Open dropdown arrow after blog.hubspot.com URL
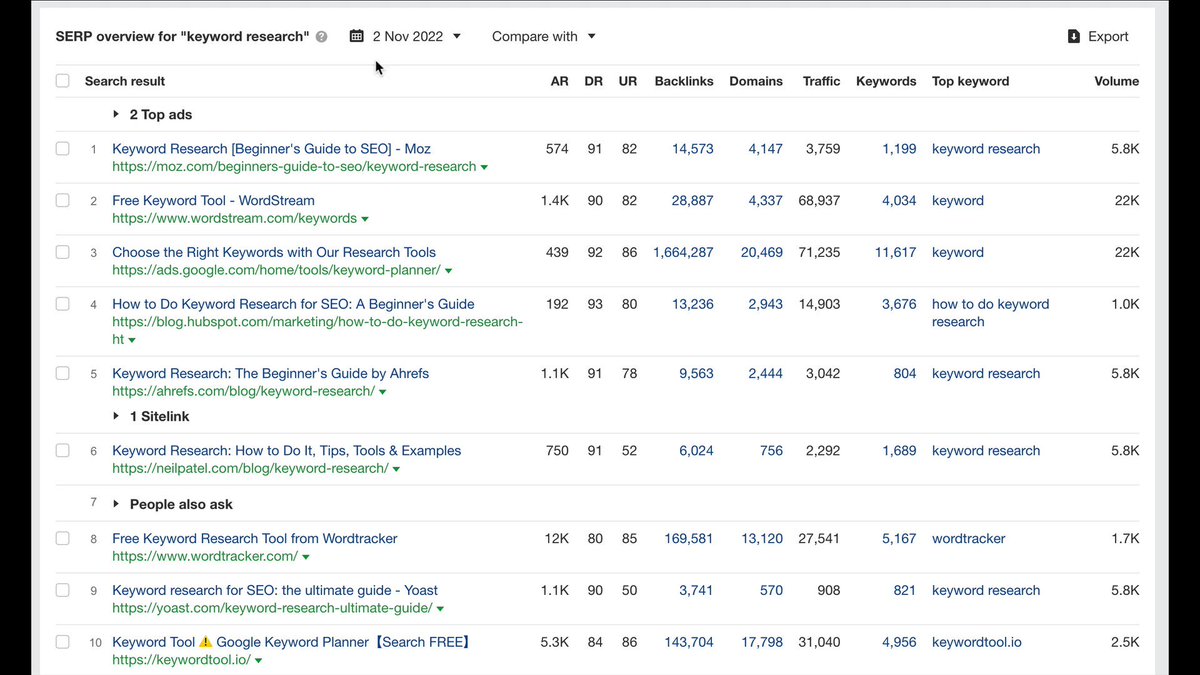 132,341
